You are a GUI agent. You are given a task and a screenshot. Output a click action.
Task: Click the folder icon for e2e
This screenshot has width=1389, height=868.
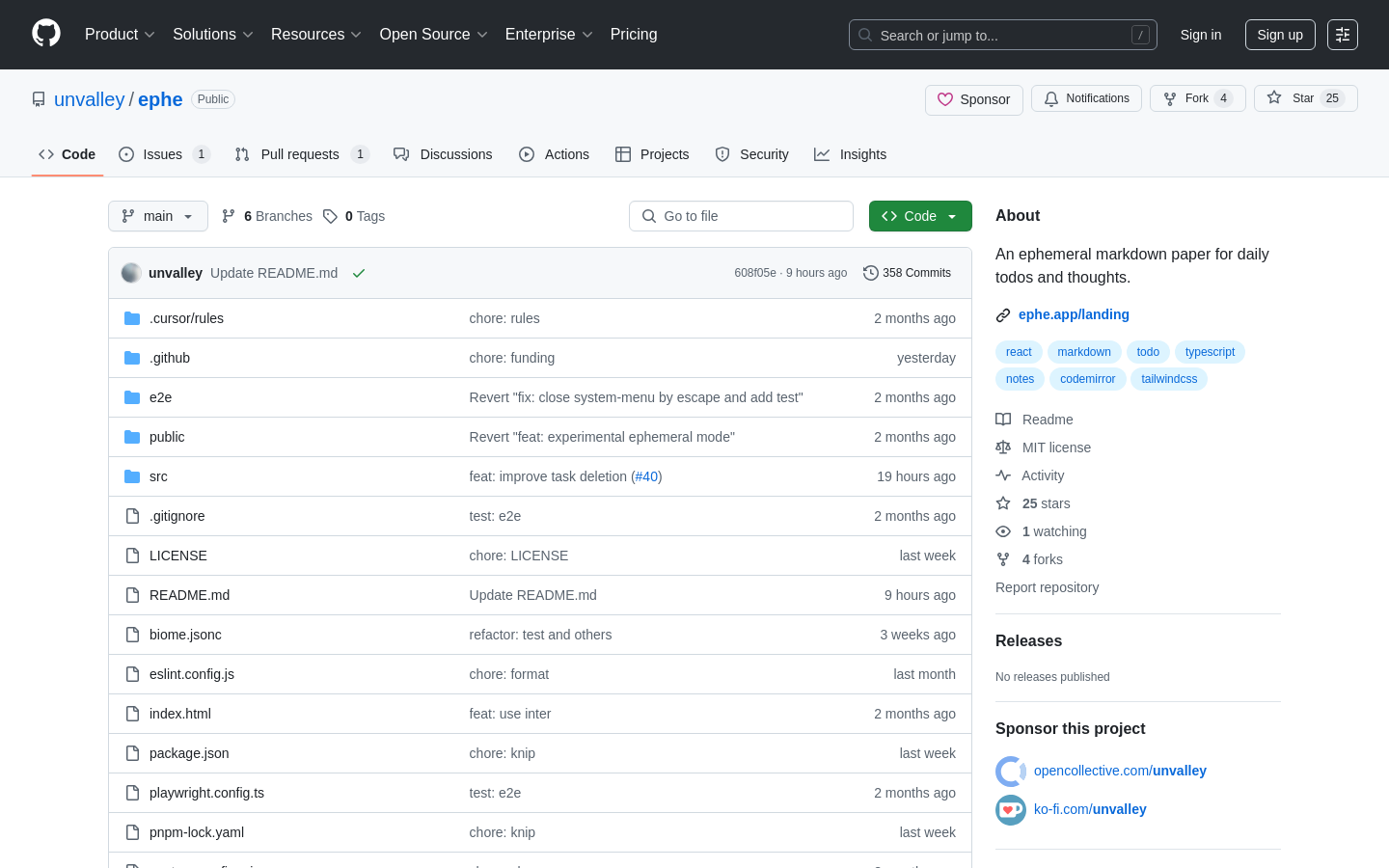click(132, 397)
